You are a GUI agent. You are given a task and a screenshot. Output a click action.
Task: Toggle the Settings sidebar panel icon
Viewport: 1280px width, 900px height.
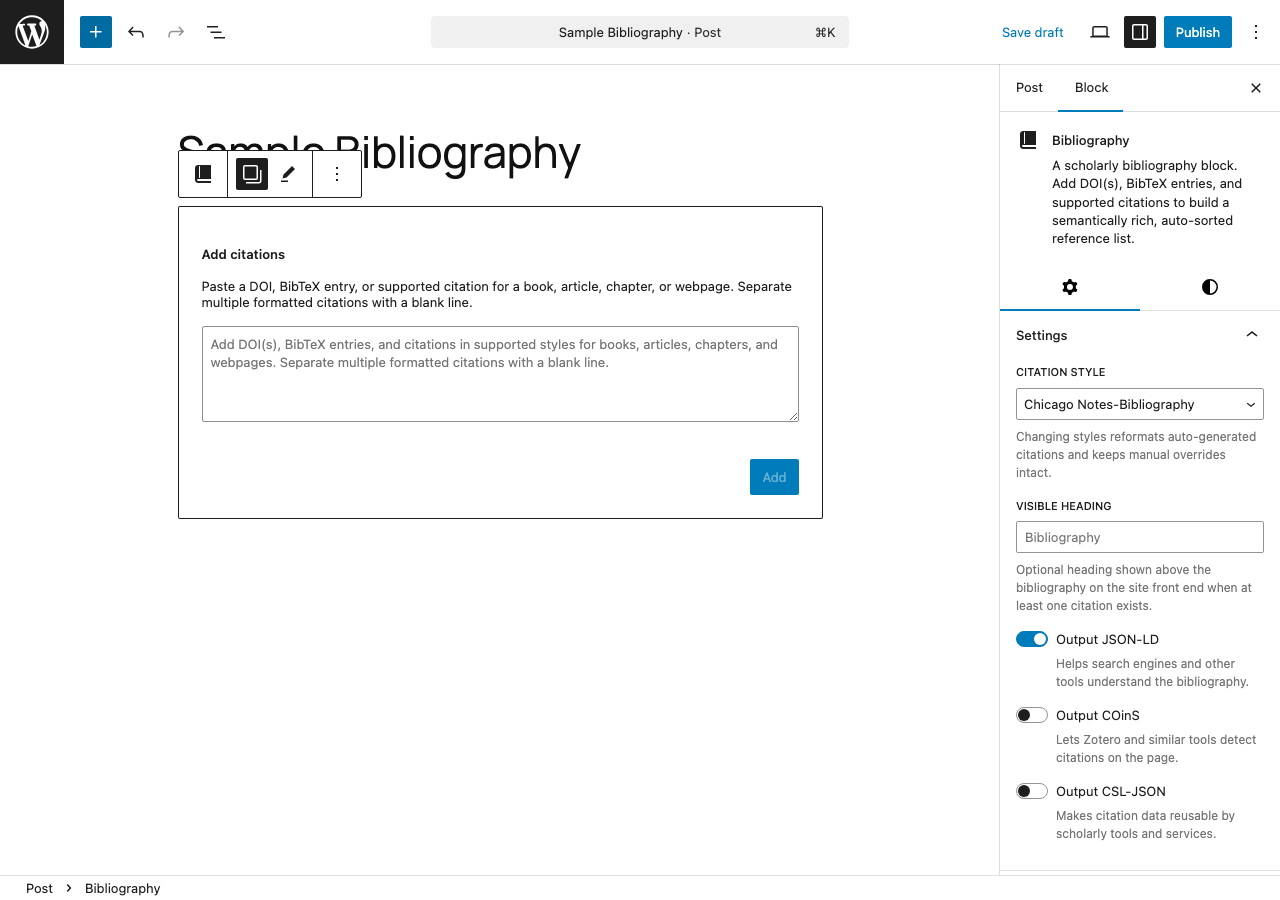[x=1139, y=32]
